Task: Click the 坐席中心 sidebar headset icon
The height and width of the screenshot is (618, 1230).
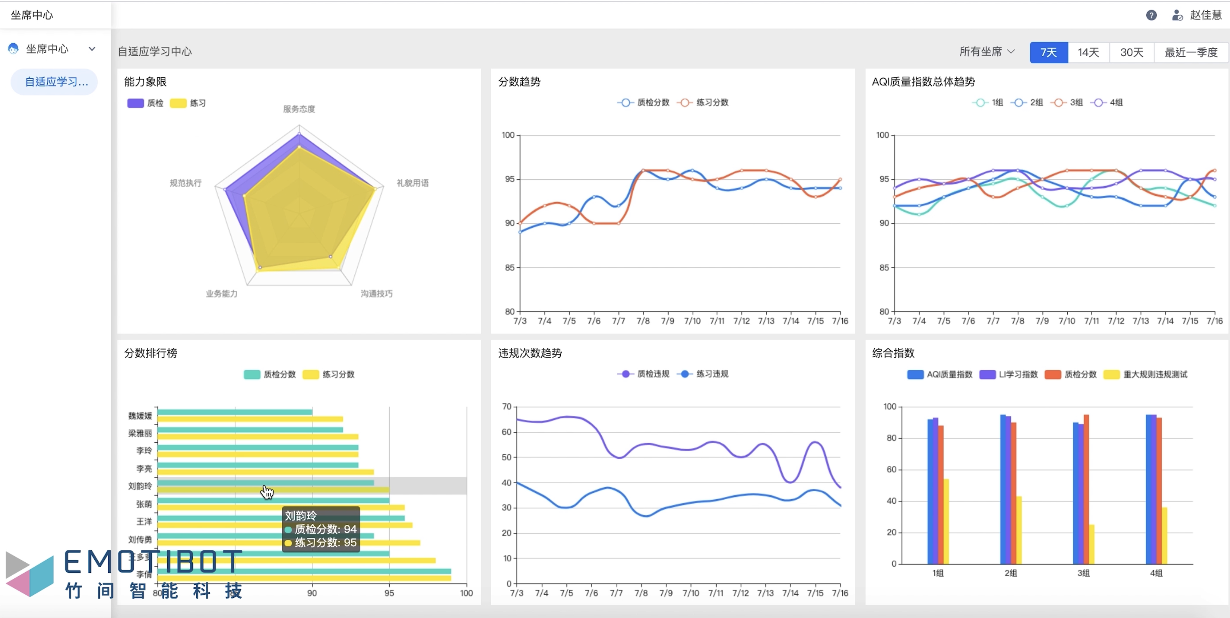Action: (13, 48)
